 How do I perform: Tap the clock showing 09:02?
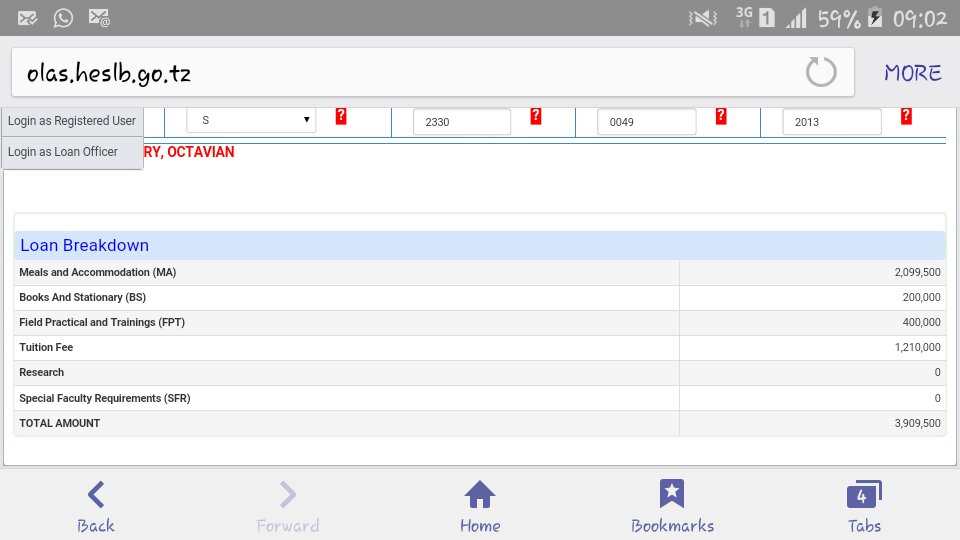920,19
